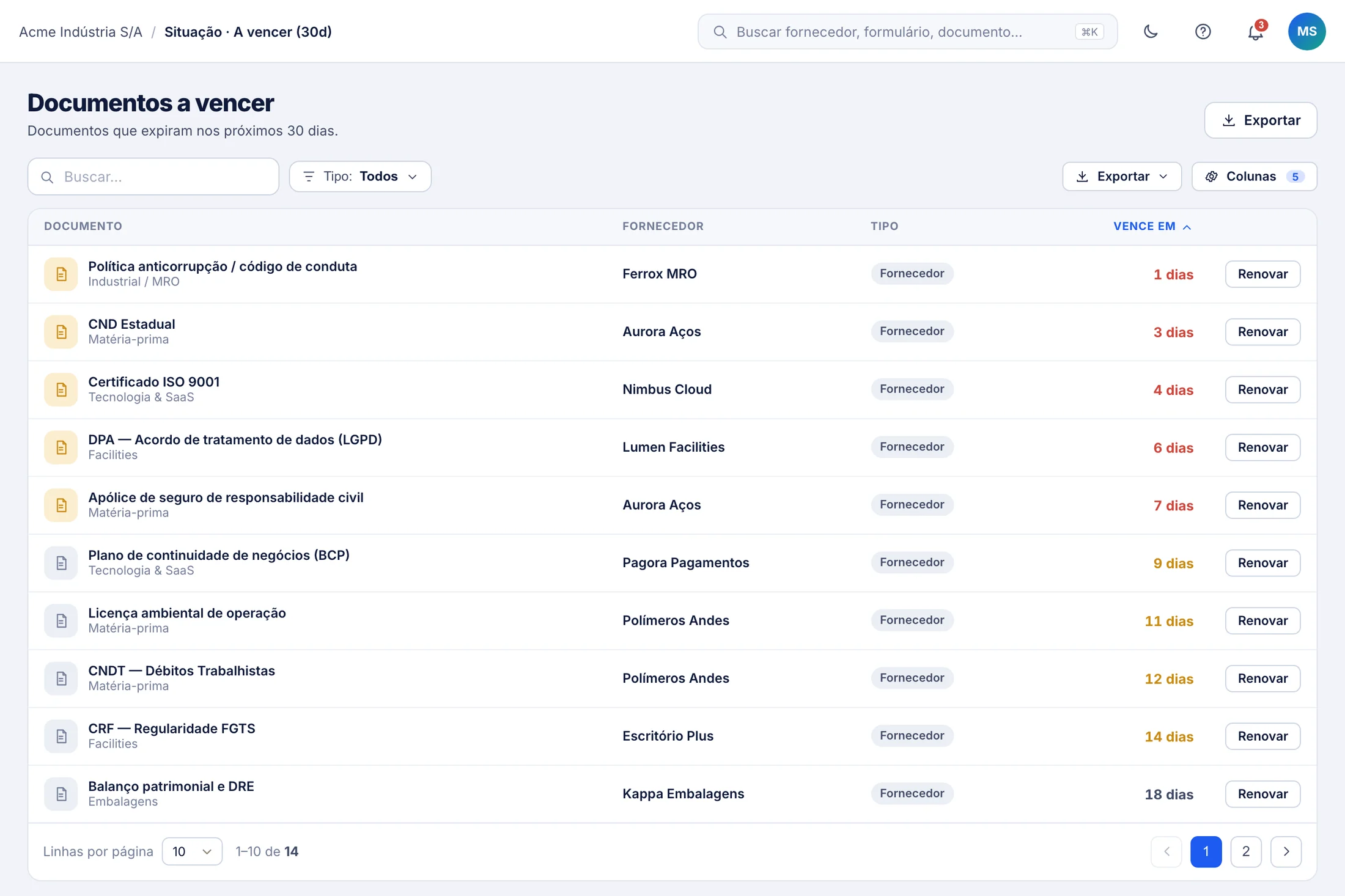This screenshot has height=896, width=1345.
Task: Click document icon for Certificado ISO 9001
Action: [x=61, y=389]
